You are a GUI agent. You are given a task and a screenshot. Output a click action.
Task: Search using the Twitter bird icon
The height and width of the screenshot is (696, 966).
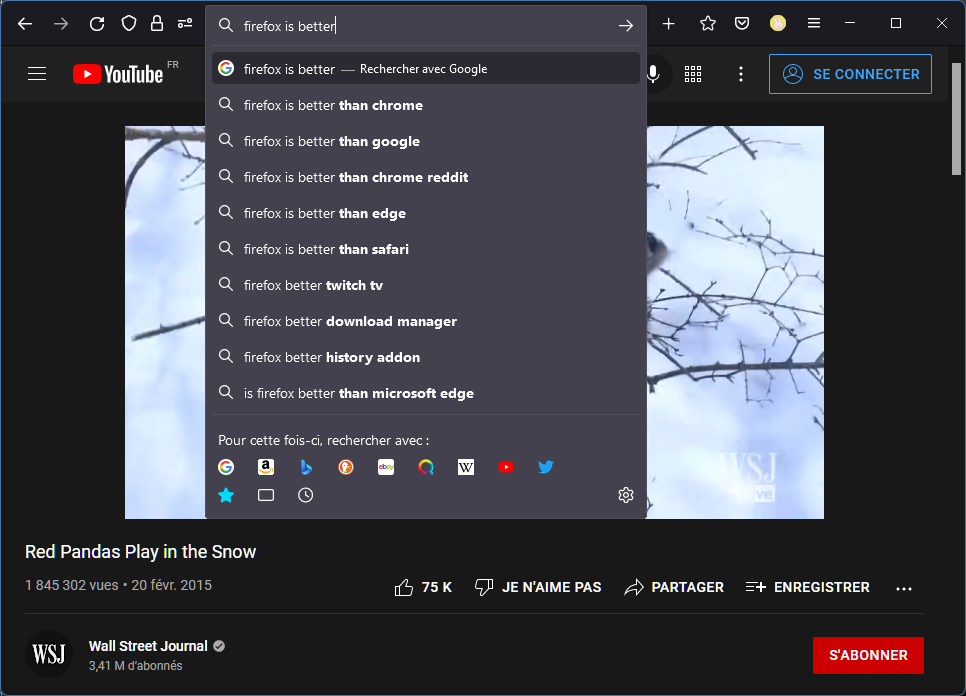click(546, 467)
